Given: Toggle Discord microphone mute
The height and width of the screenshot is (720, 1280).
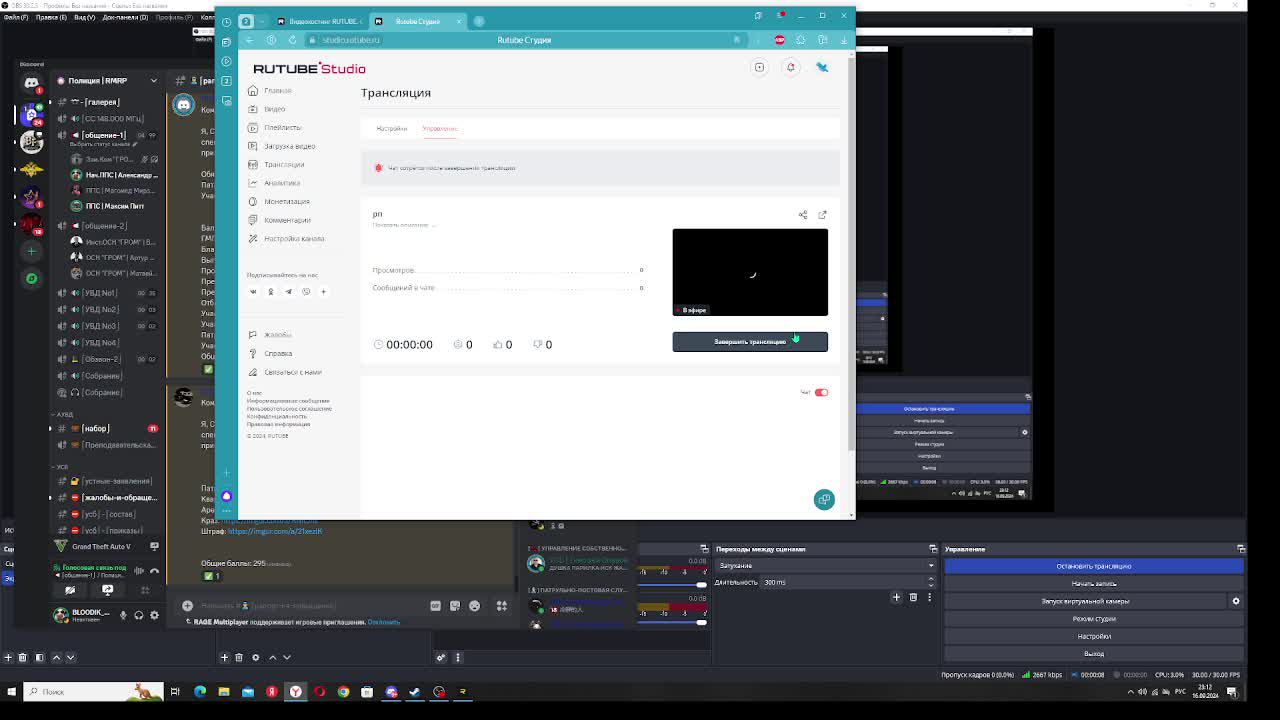Looking at the screenshot, I should tap(124, 615).
